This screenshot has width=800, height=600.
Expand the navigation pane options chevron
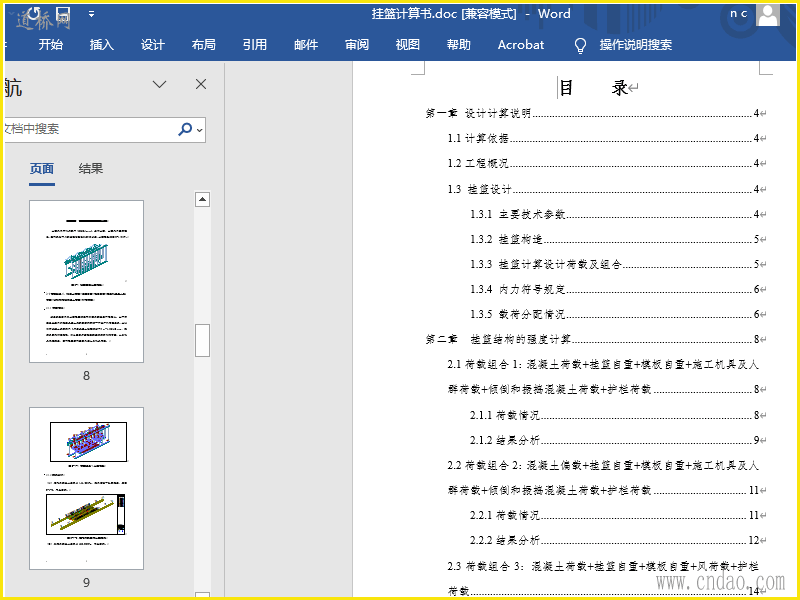[x=160, y=84]
